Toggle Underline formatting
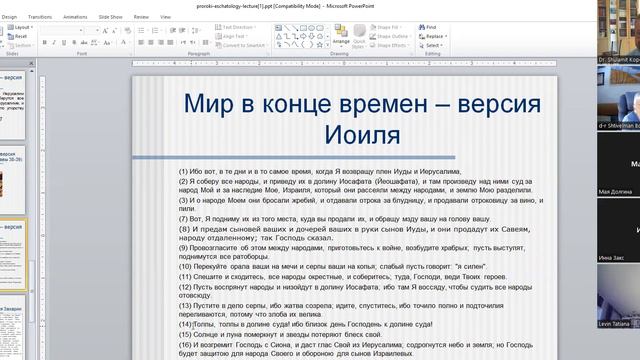Image resolution: width=640 pixels, height=360 pixels. (x=64, y=42)
